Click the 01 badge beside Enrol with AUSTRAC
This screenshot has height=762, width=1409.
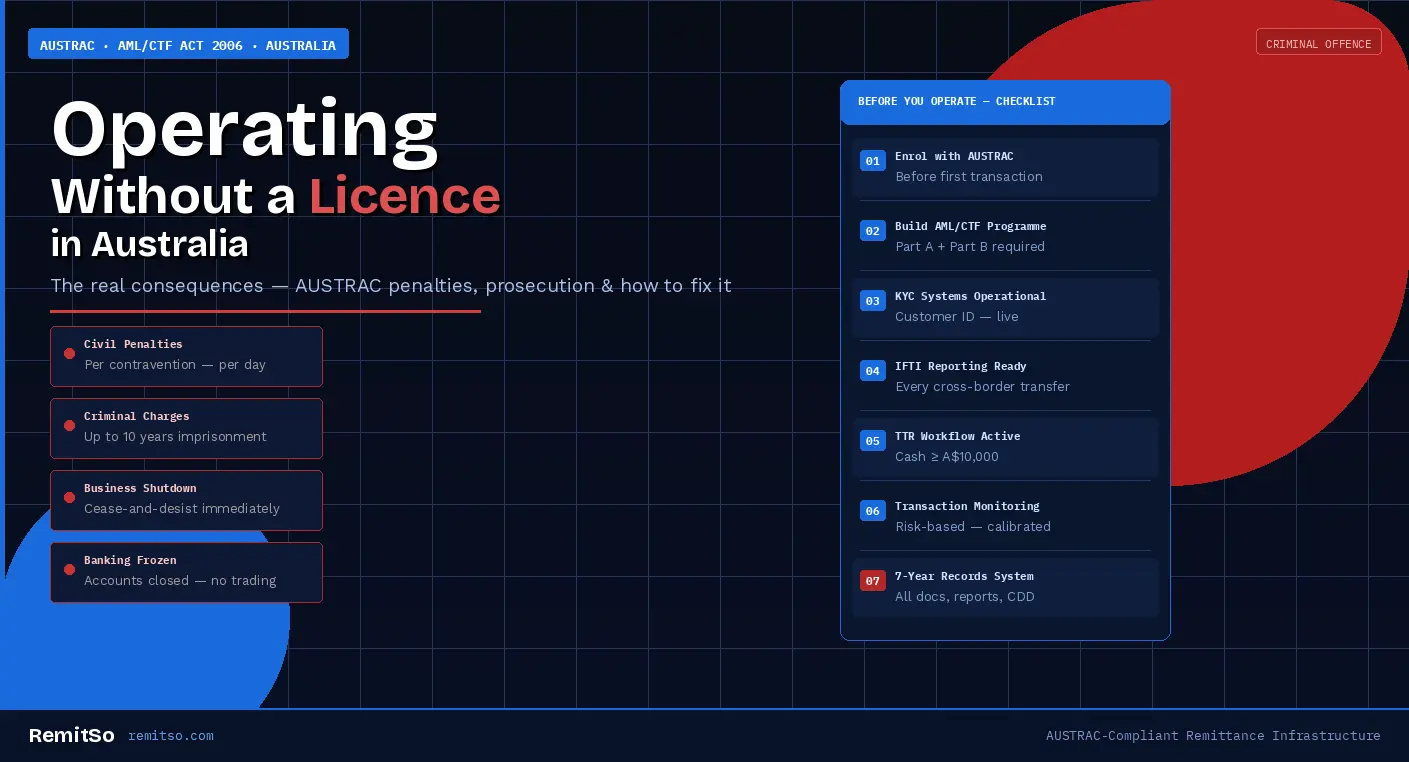pos(872,161)
